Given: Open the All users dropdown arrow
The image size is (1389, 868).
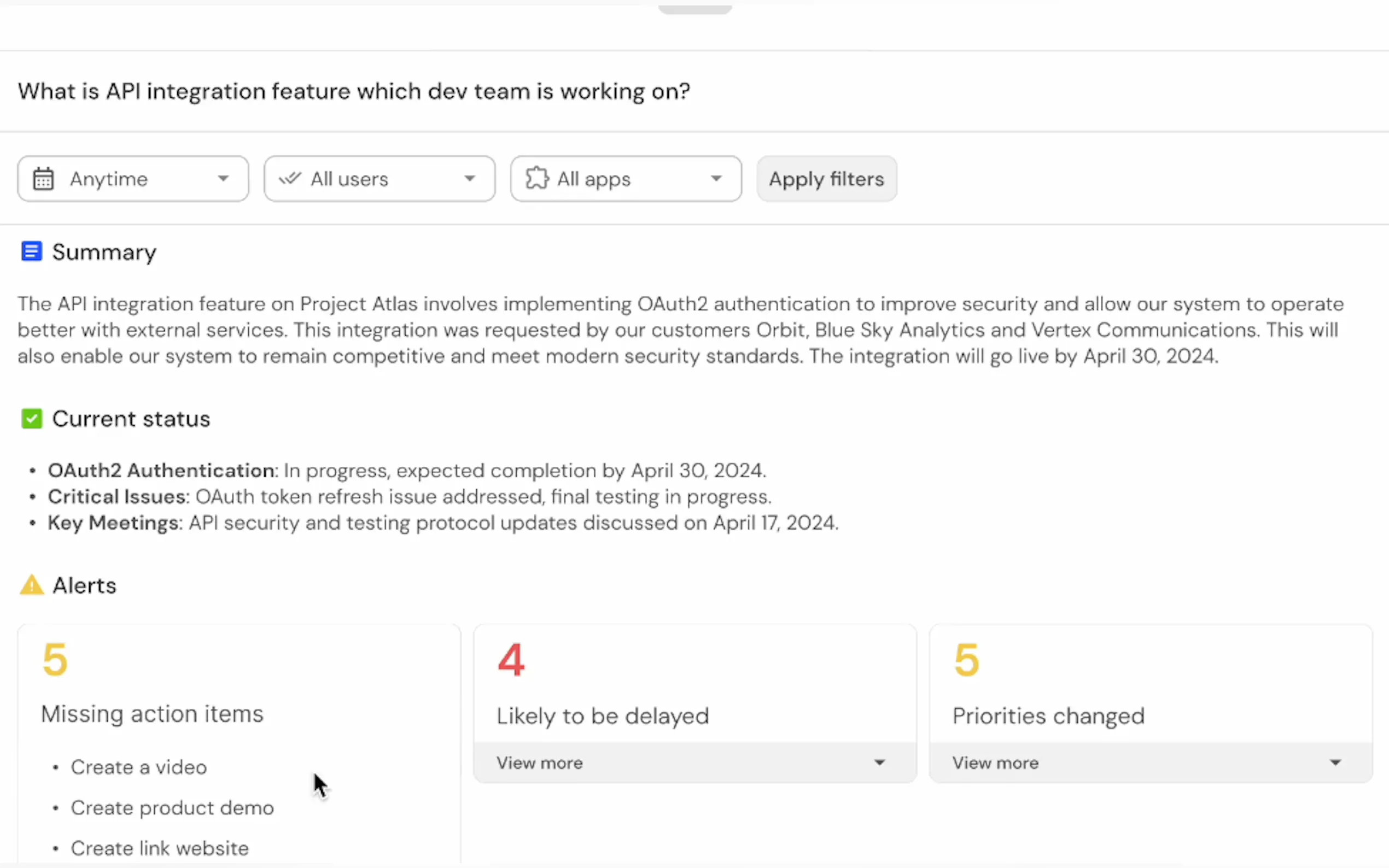Looking at the screenshot, I should pyautogui.click(x=470, y=179).
